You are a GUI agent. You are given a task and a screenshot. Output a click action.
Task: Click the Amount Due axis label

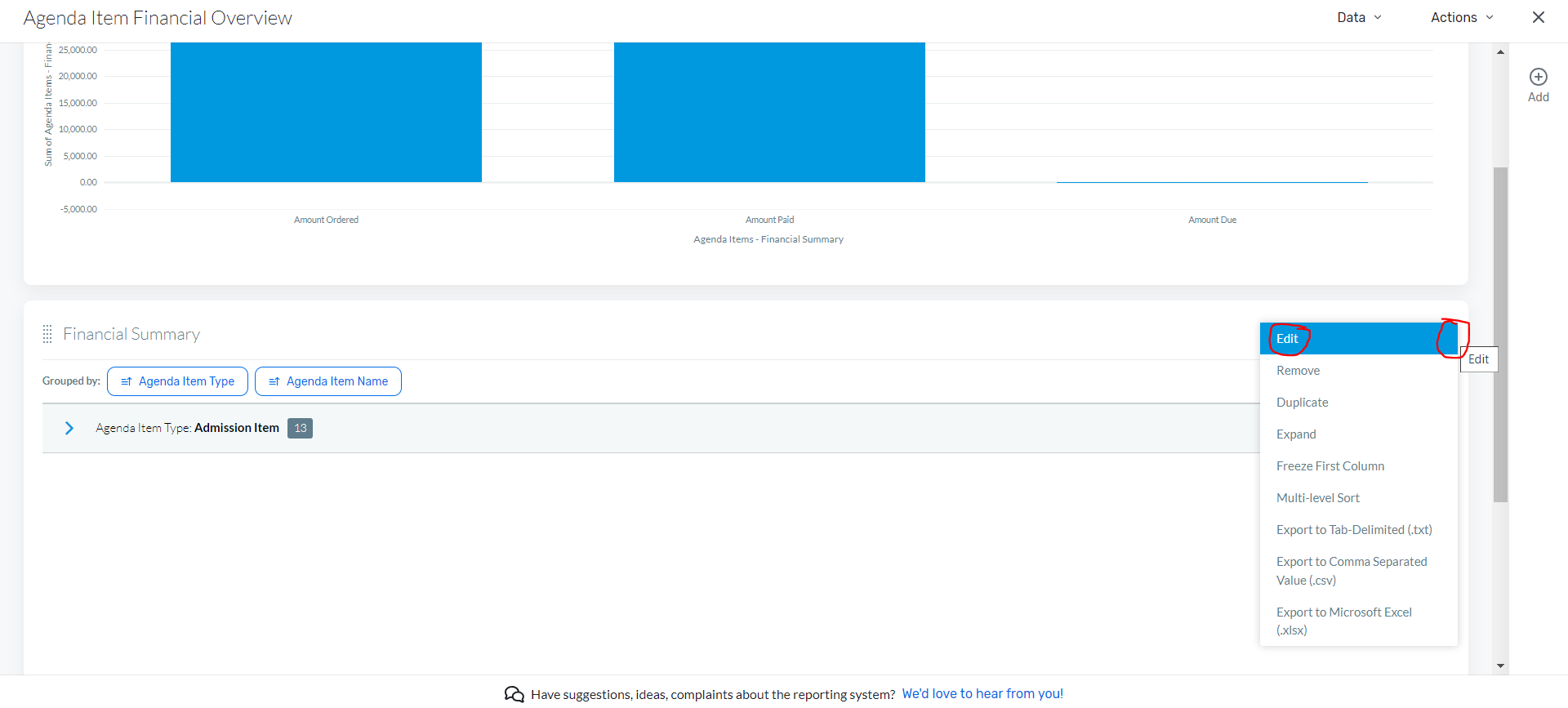click(1212, 220)
